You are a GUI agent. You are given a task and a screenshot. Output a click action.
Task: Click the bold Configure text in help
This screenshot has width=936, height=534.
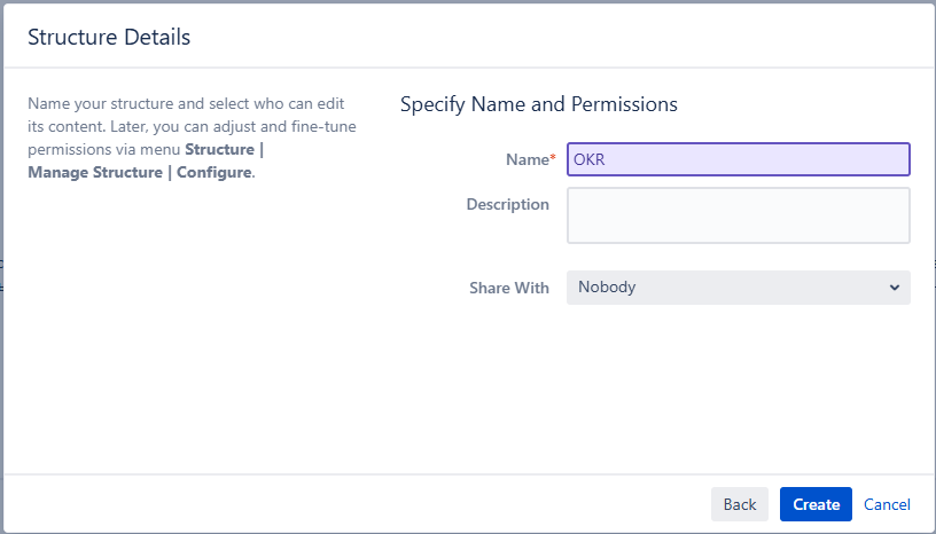click(x=214, y=172)
